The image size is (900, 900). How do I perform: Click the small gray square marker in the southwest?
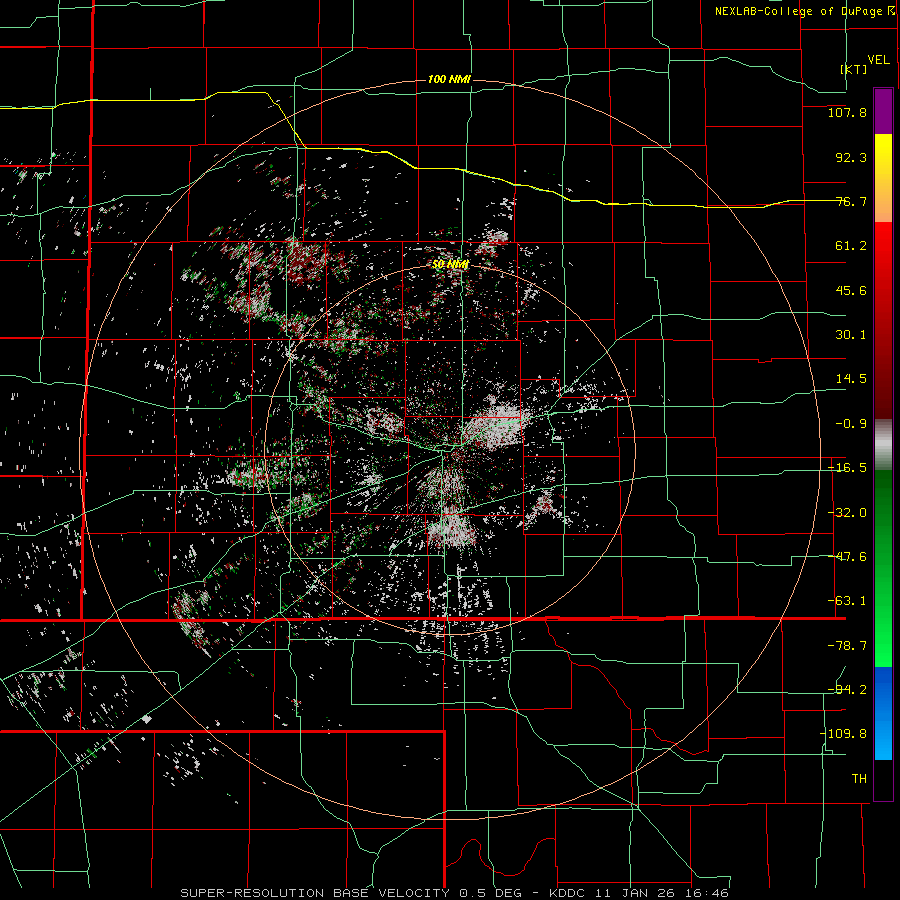[147, 719]
